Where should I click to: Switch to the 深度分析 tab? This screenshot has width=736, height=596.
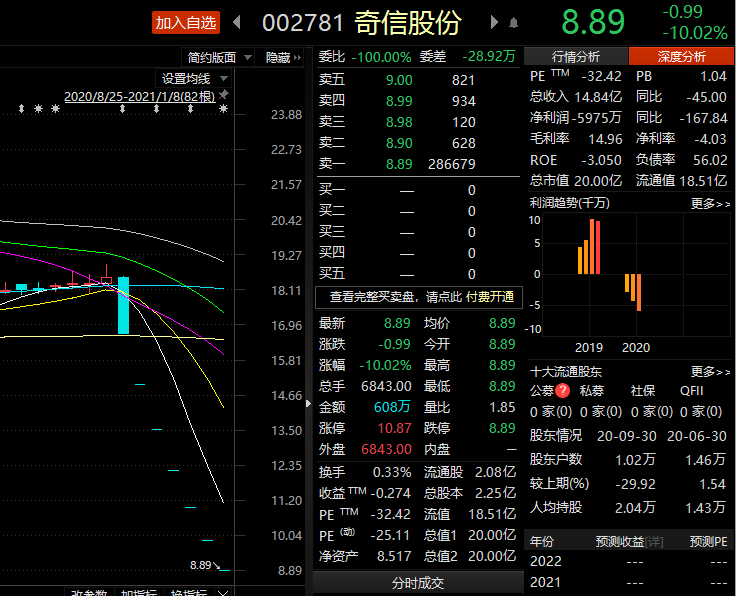click(x=681, y=57)
